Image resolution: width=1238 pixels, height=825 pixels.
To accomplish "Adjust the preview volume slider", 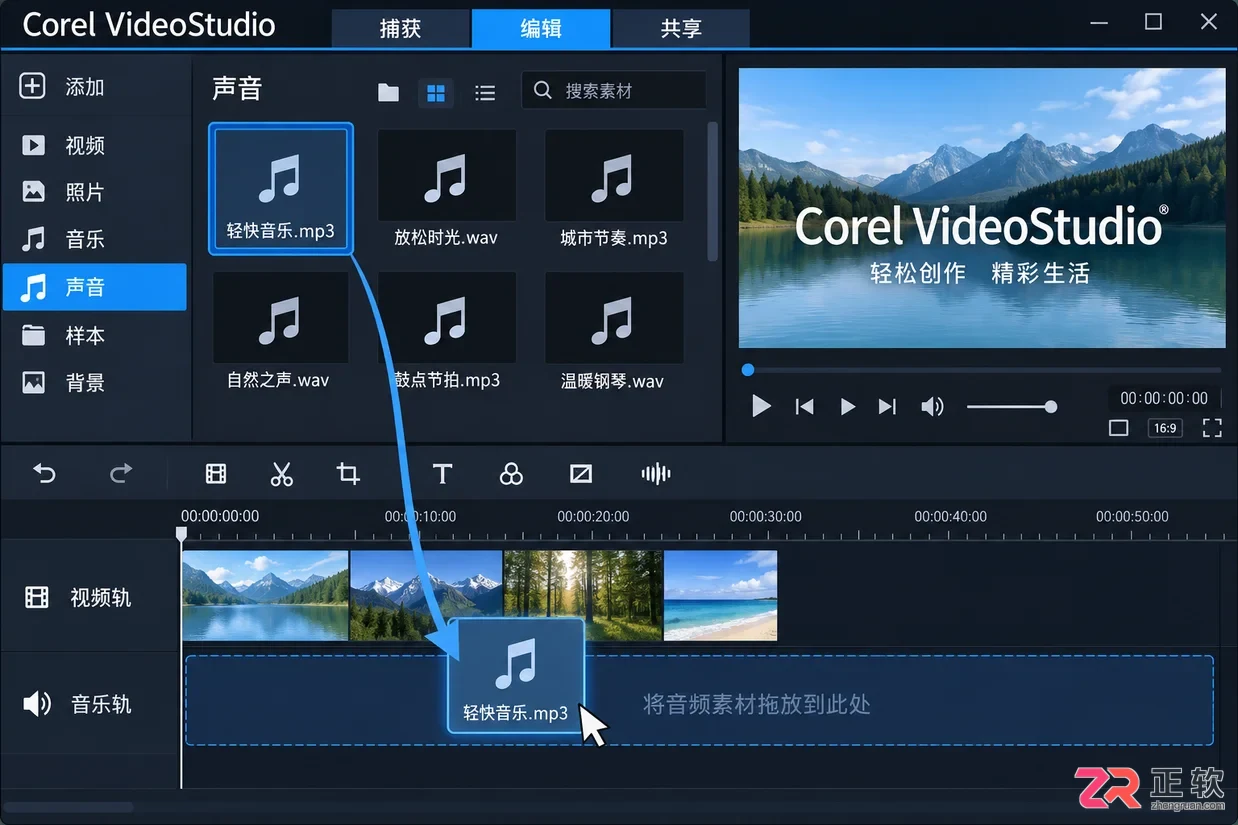I will tap(1011, 406).
